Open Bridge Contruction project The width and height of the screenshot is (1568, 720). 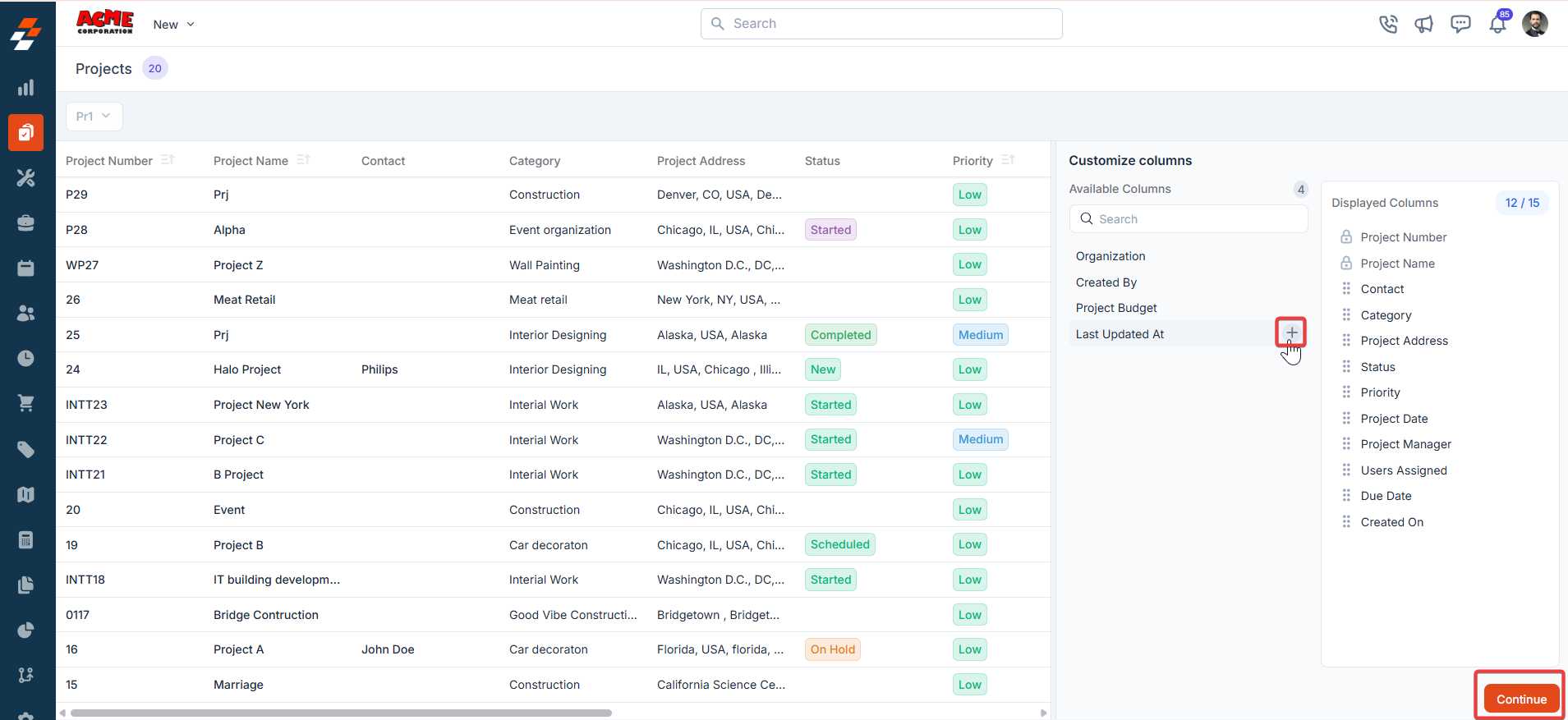(266, 615)
